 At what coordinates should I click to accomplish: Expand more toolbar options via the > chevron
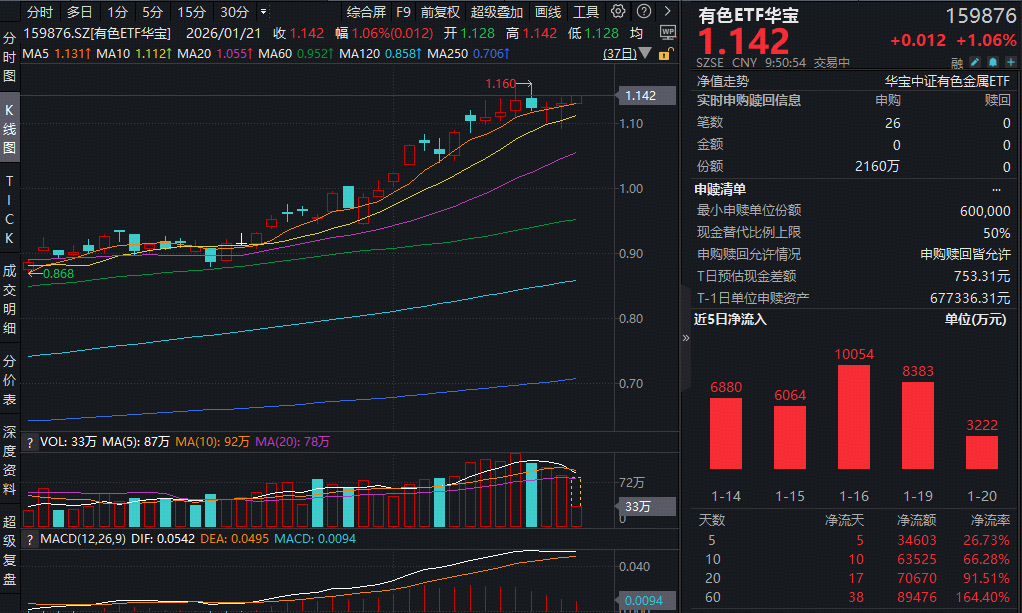(x=667, y=12)
